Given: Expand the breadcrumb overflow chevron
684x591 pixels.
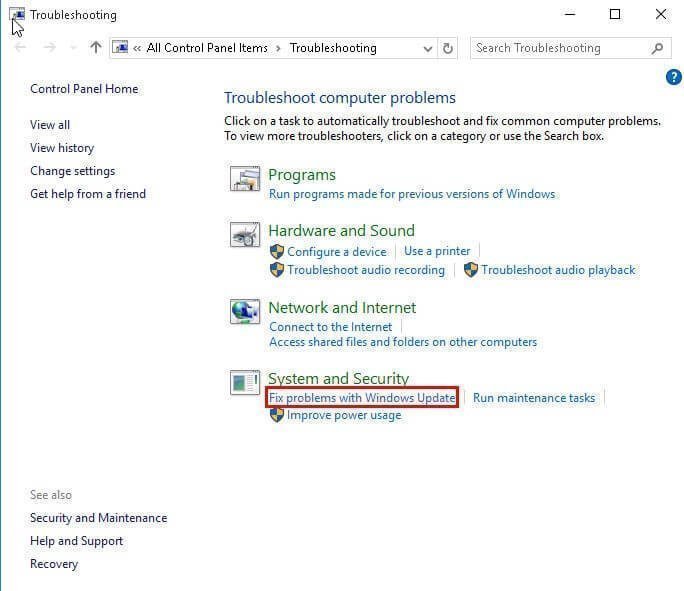Looking at the screenshot, I should 137,48.
